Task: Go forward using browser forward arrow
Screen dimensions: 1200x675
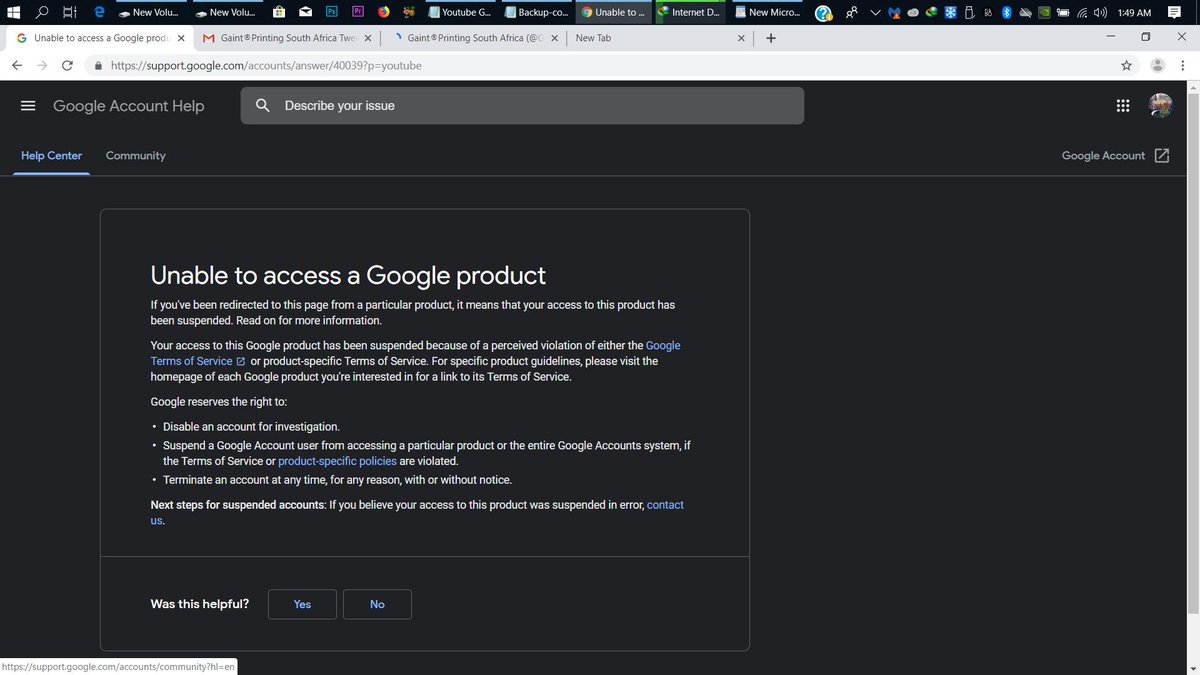Action: pyautogui.click(x=41, y=65)
